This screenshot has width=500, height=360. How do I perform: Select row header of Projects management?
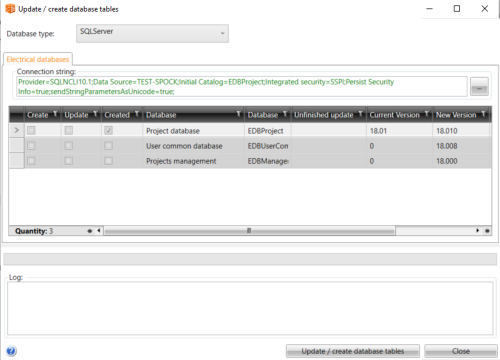pyautogui.click(x=16, y=161)
